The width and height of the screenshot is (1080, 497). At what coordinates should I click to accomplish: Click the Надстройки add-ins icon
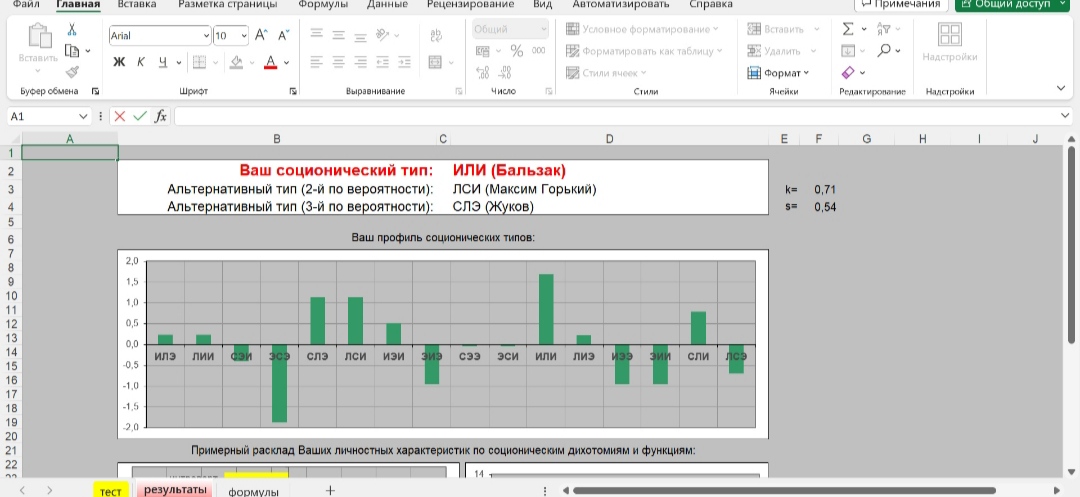(950, 34)
